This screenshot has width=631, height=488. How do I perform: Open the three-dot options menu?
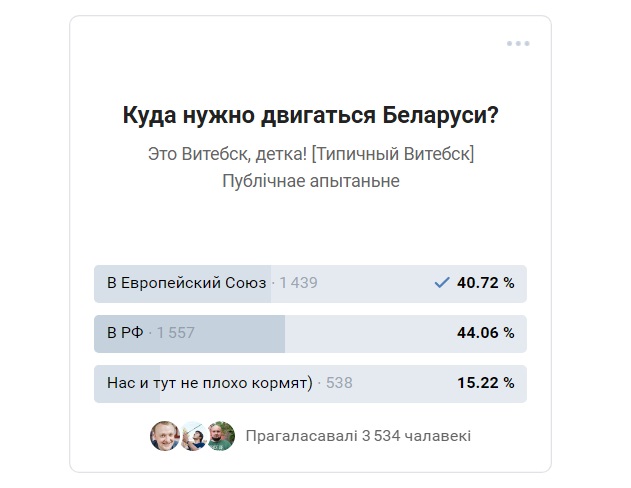point(518,43)
